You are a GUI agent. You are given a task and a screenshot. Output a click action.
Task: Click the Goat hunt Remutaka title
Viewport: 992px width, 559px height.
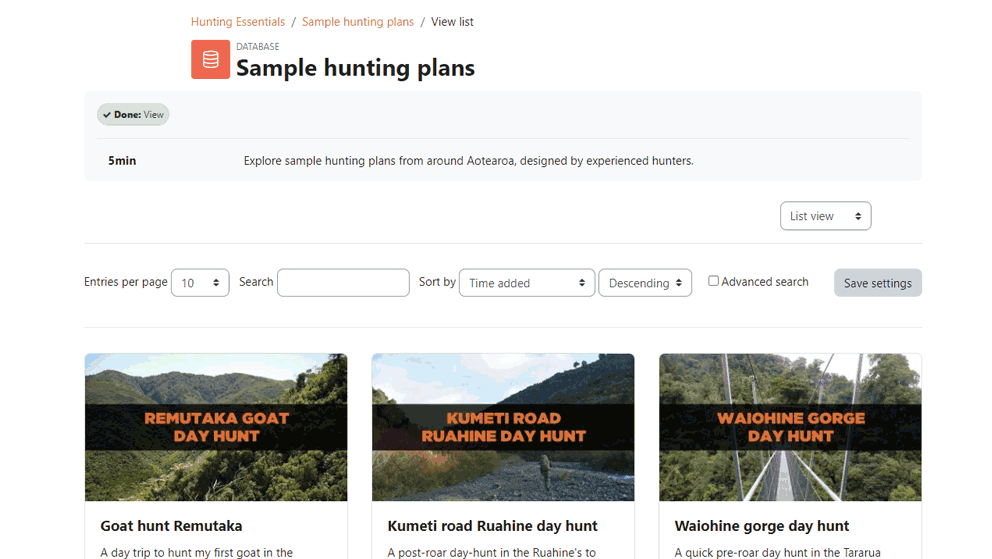tap(171, 526)
